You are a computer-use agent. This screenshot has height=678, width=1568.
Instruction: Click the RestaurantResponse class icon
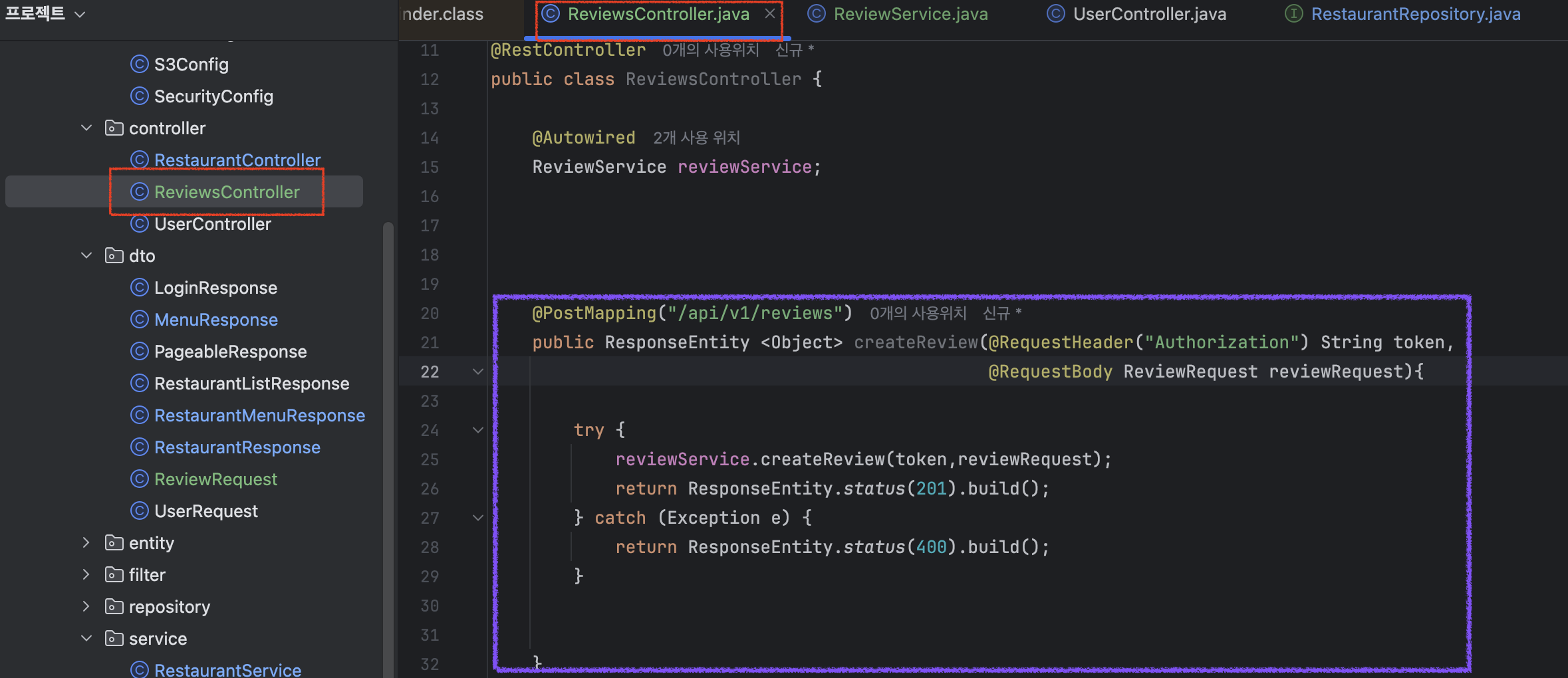[x=139, y=447]
